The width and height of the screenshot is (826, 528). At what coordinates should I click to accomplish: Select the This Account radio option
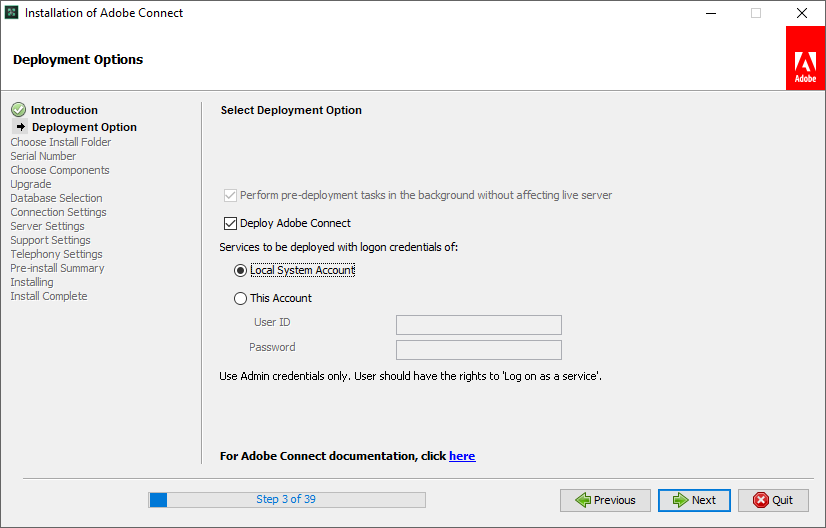(x=240, y=298)
